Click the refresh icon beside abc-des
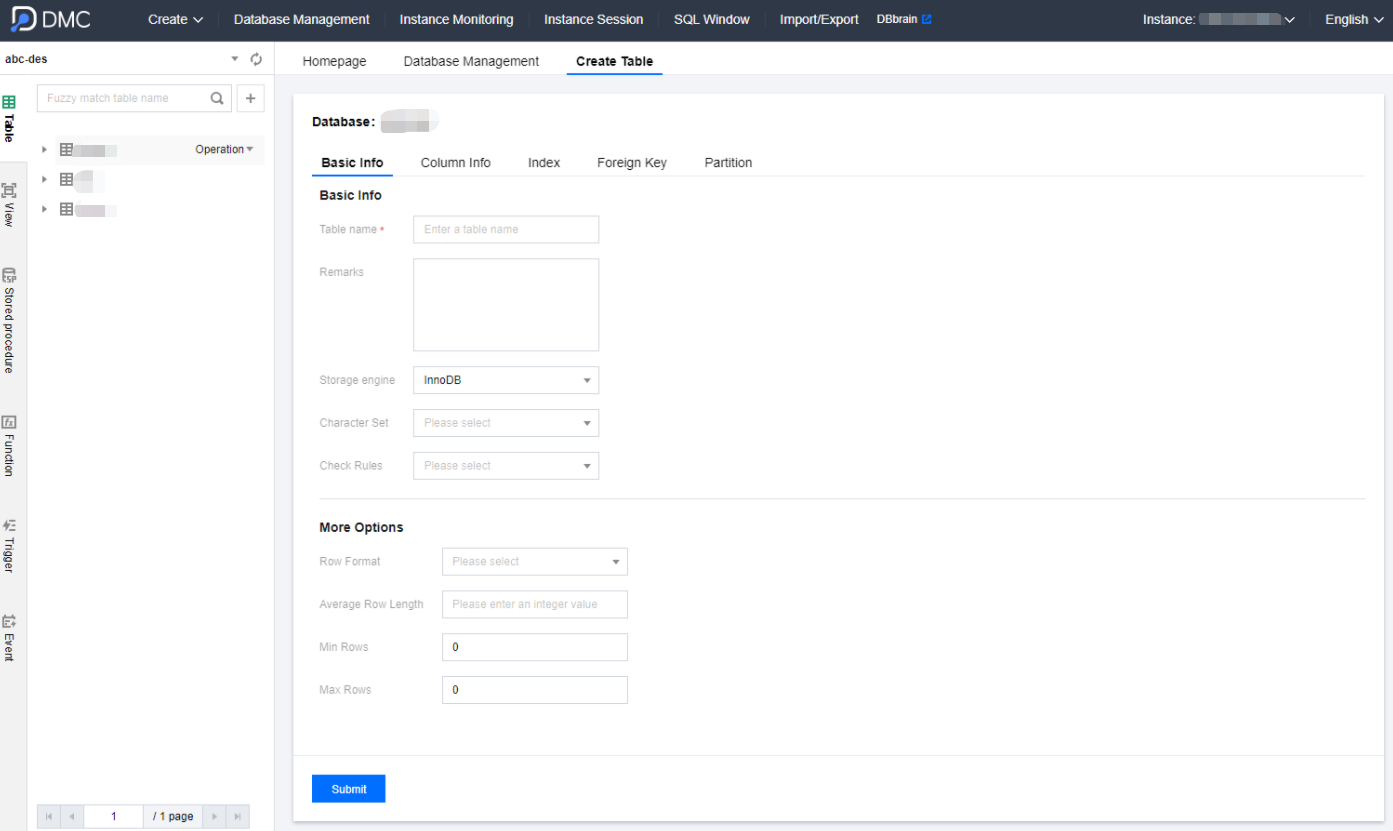Image resolution: width=1393 pixels, height=831 pixels. coord(256,59)
